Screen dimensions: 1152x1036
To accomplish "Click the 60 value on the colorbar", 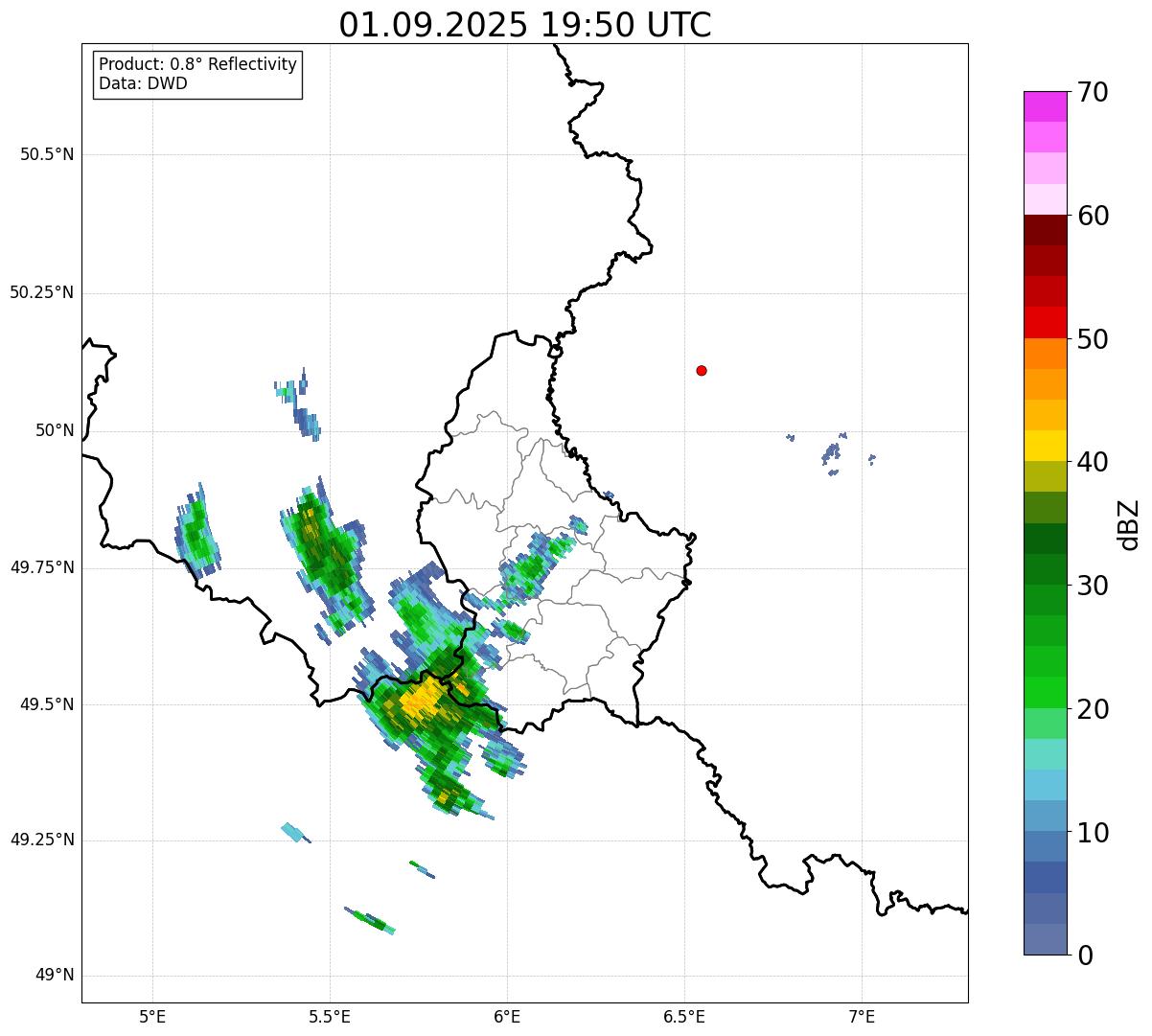I will pos(1093,216).
